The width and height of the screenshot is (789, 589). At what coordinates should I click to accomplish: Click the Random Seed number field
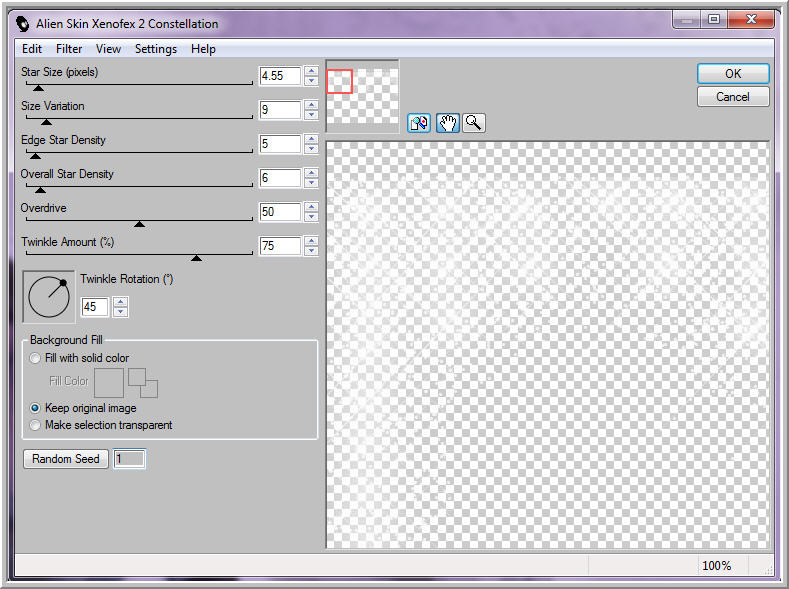pyautogui.click(x=129, y=459)
